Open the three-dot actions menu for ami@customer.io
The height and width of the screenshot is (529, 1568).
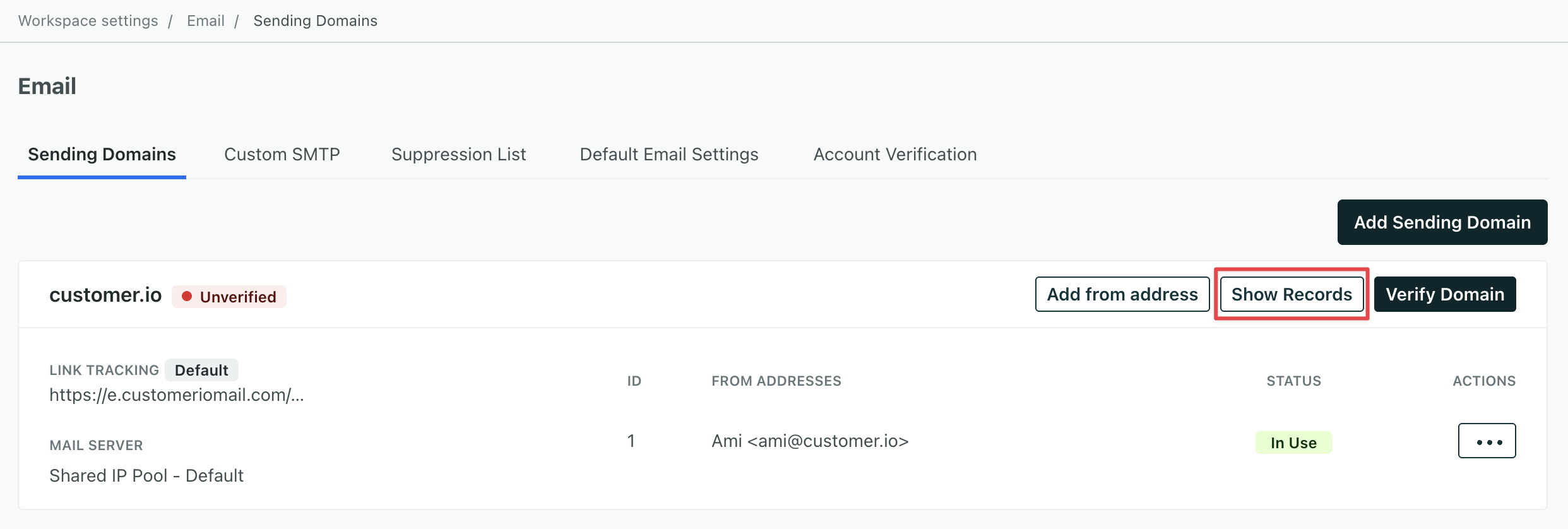point(1487,441)
